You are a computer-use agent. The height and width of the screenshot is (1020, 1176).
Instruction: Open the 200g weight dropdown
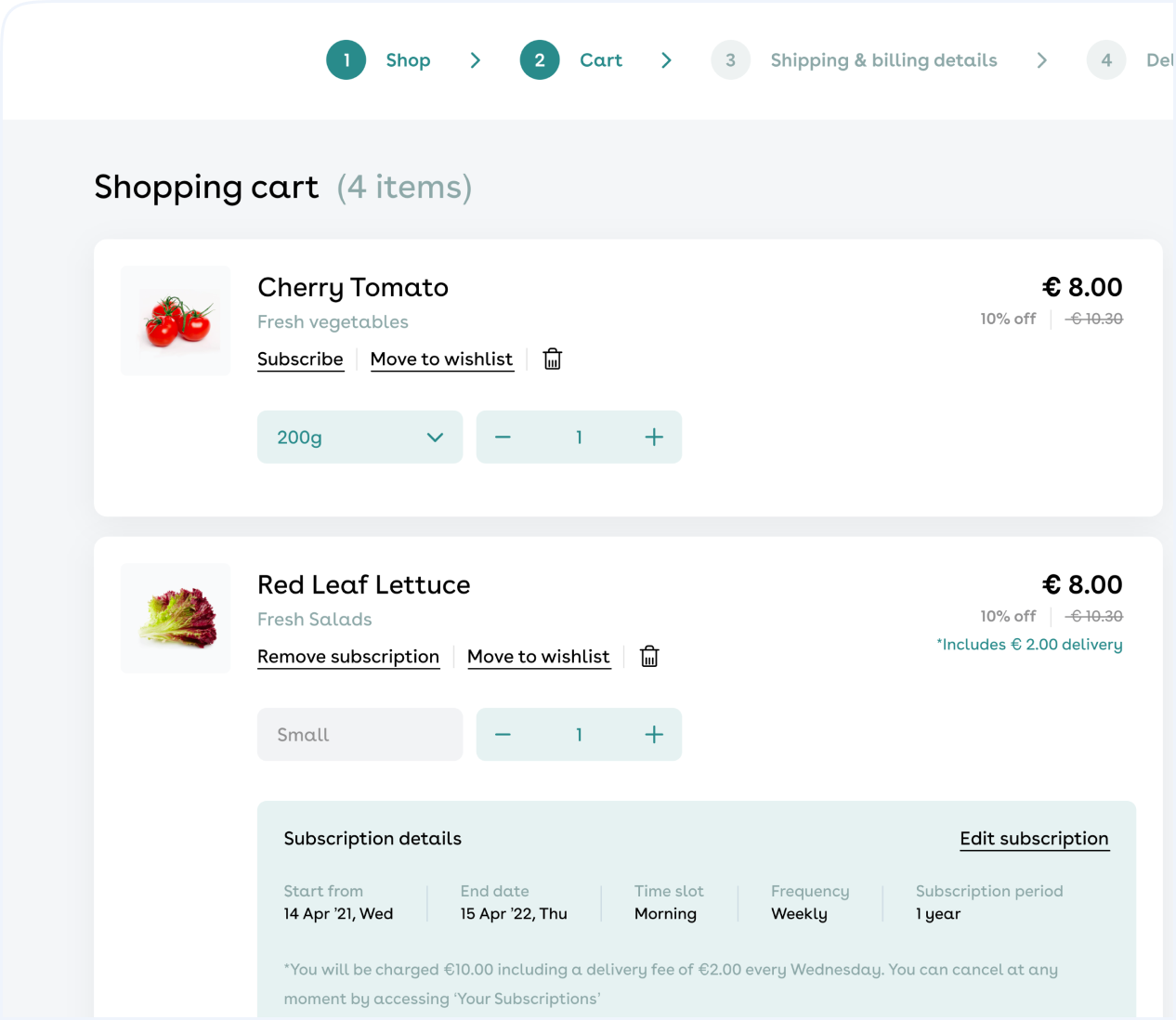pos(359,437)
